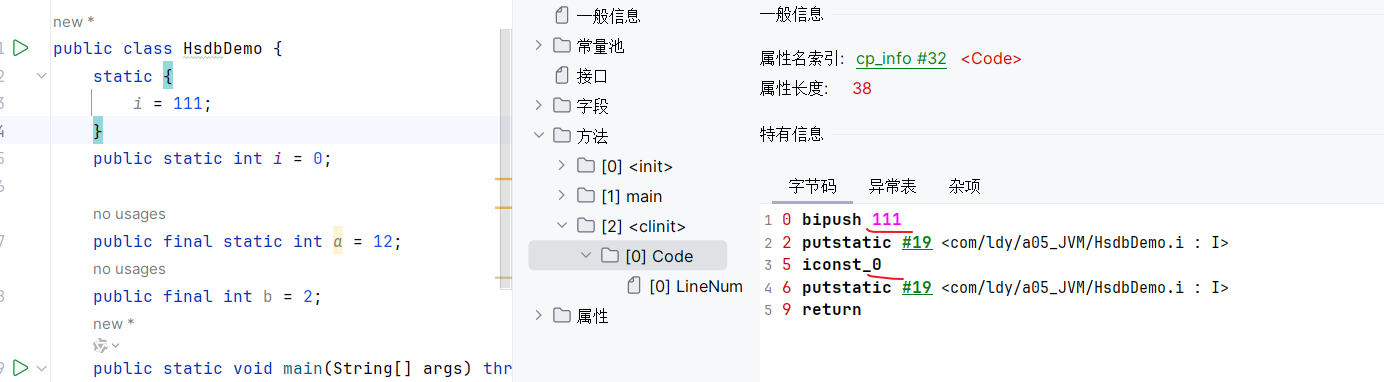Screen dimensions: 1384x382
Task: Click the return instruction
Action: tap(832, 311)
